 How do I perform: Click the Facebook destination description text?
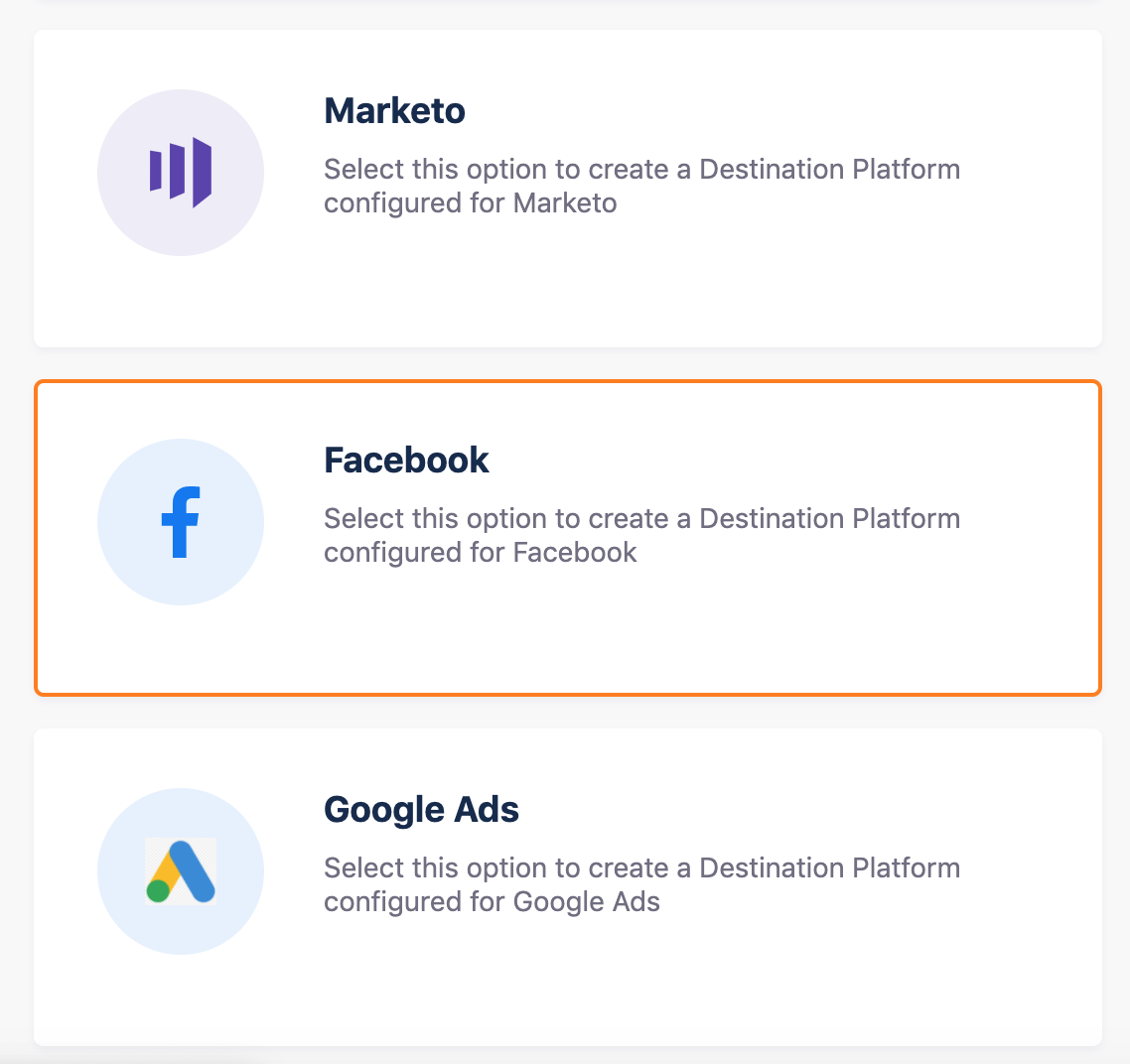[641, 535]
